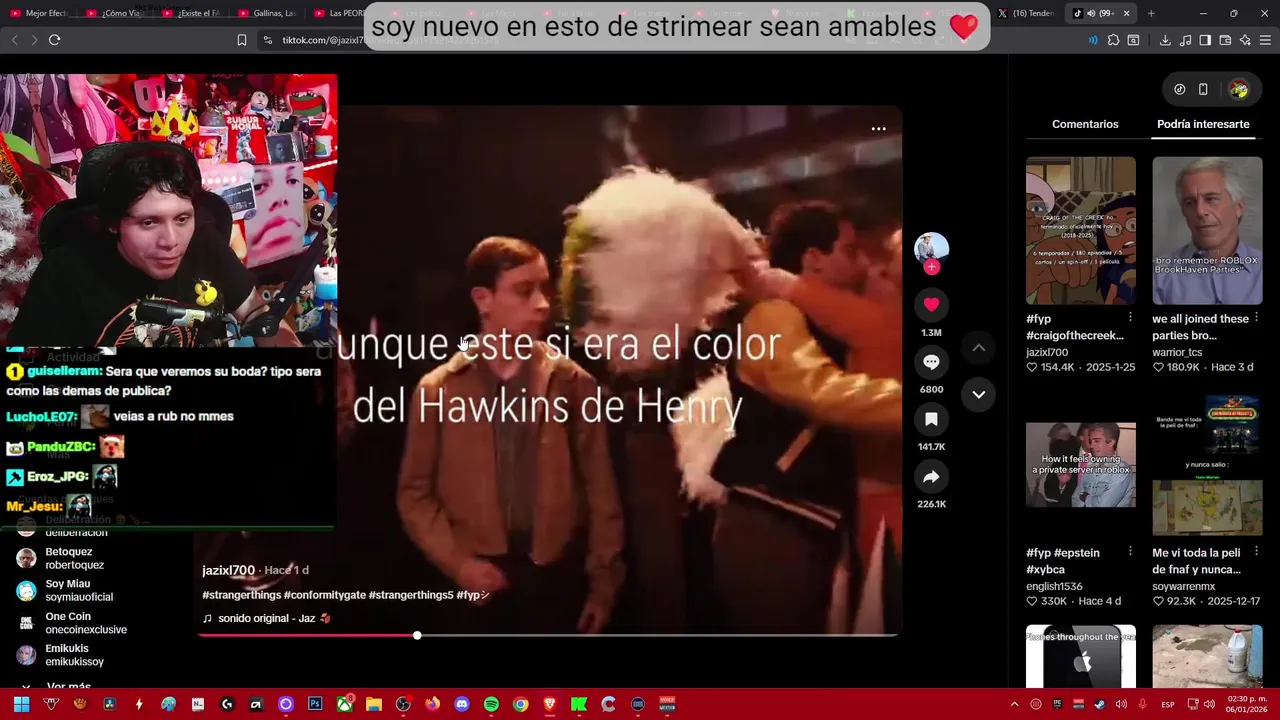Open the Windows Start menu
This screenshot has height=720, width=1280.
click(21, 704)
